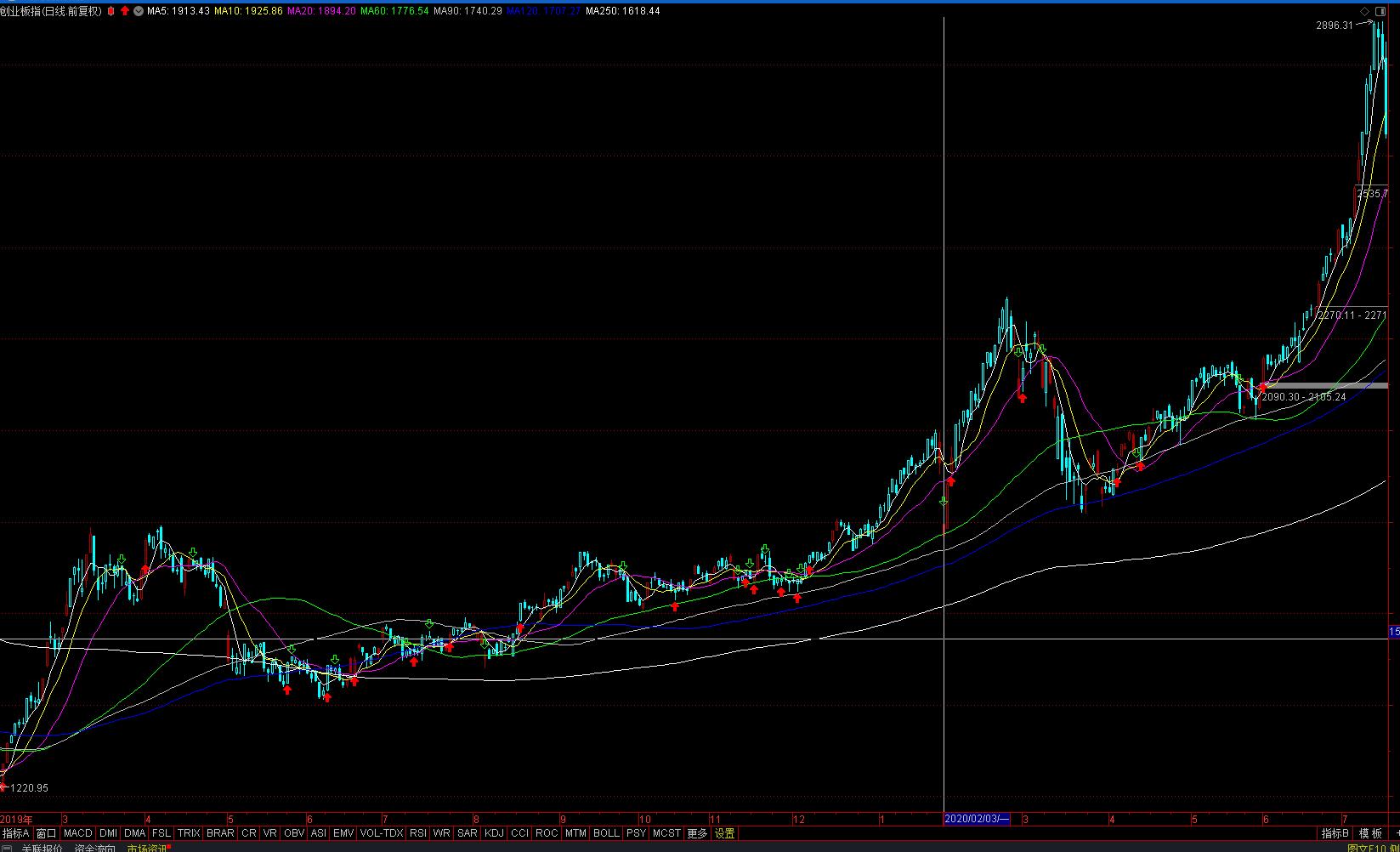1400x852 pixels.
Task: Click the red up-arrow icon in the title bar
Action: pos(125,11)
